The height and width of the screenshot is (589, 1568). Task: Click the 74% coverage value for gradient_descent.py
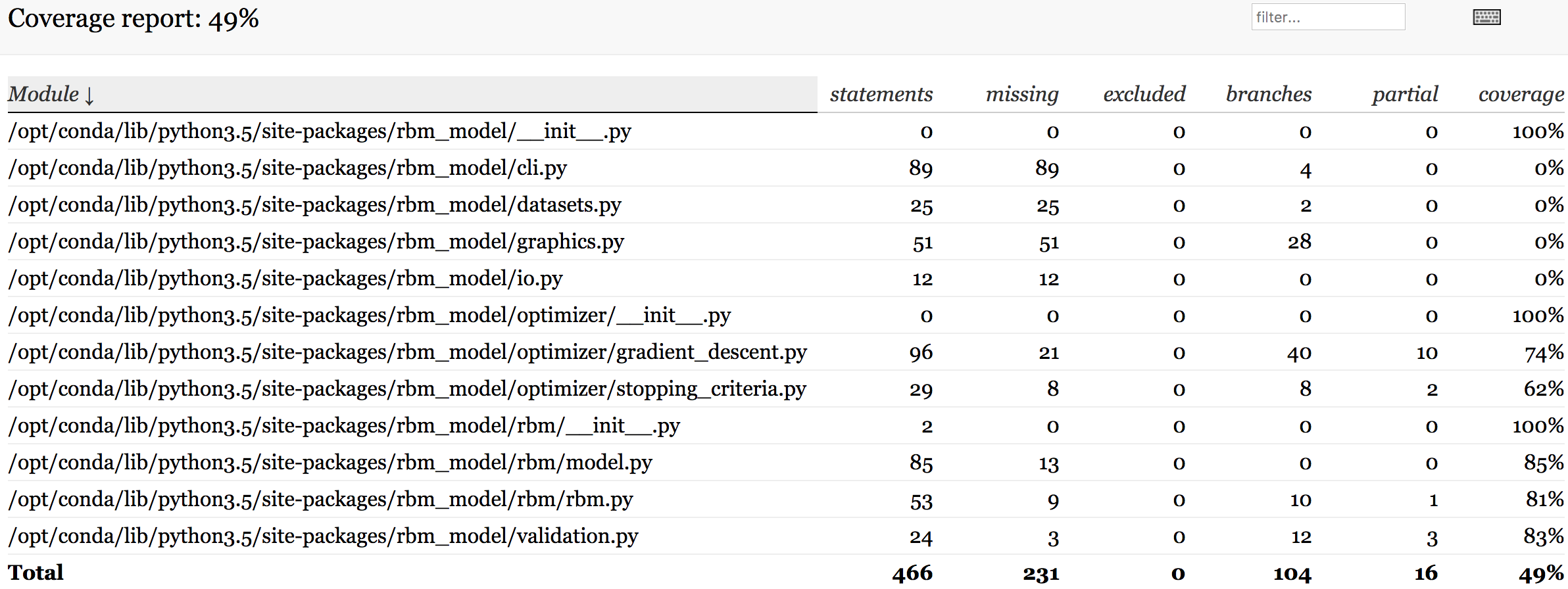click(1544, 353)
